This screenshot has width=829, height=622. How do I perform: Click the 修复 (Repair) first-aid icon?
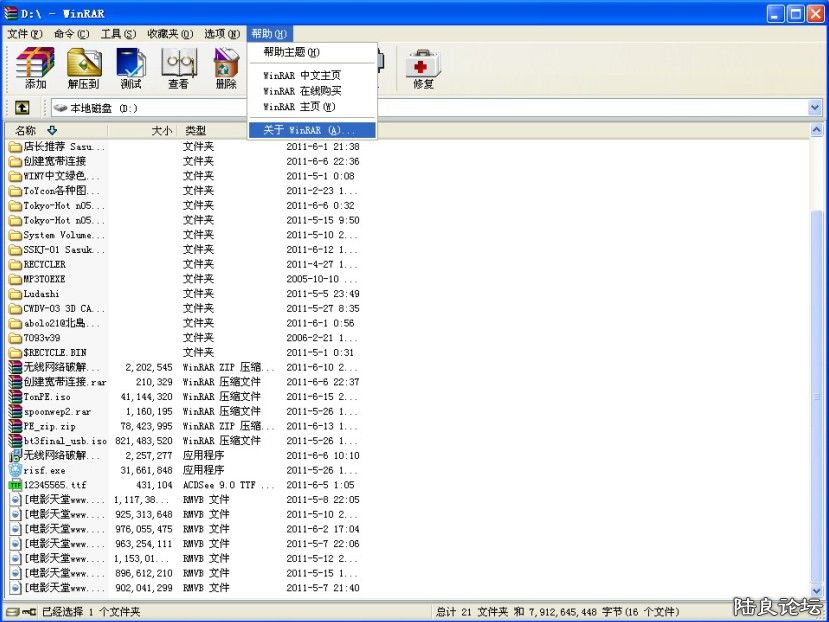coord(423,68)
